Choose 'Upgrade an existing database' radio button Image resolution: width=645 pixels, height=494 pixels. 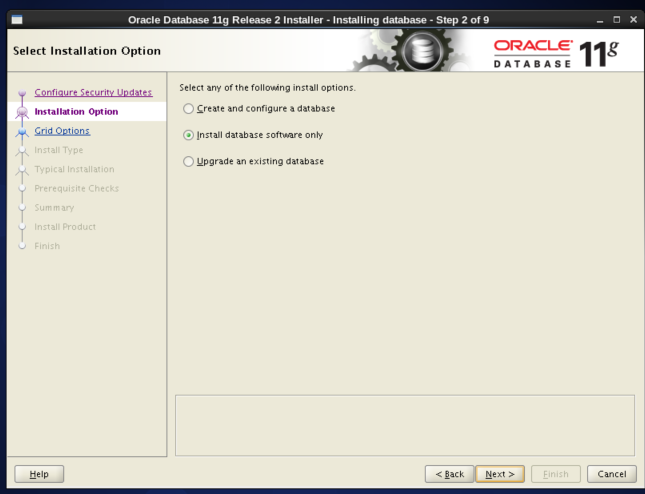pos(188,161)
